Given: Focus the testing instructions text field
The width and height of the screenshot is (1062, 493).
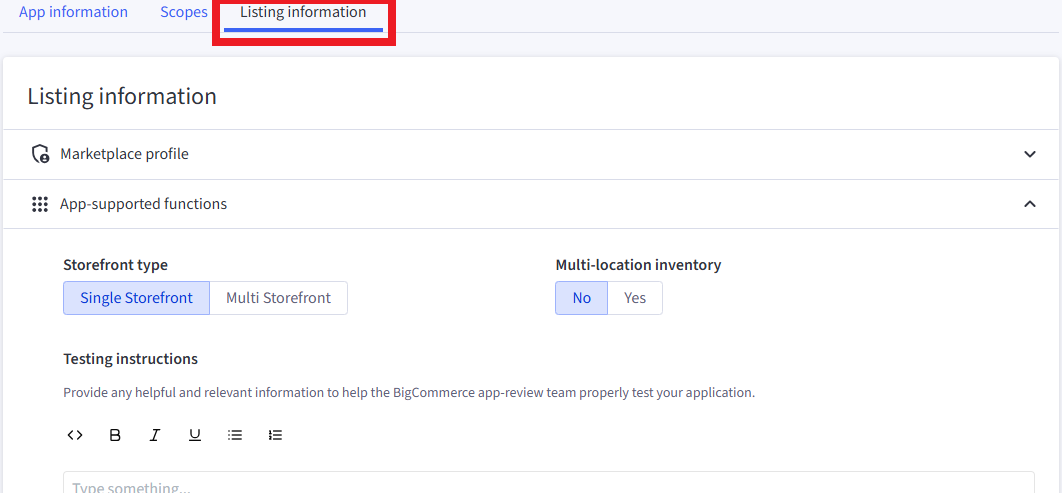Looking at the screenshot, I should click(x=548, y=483).
